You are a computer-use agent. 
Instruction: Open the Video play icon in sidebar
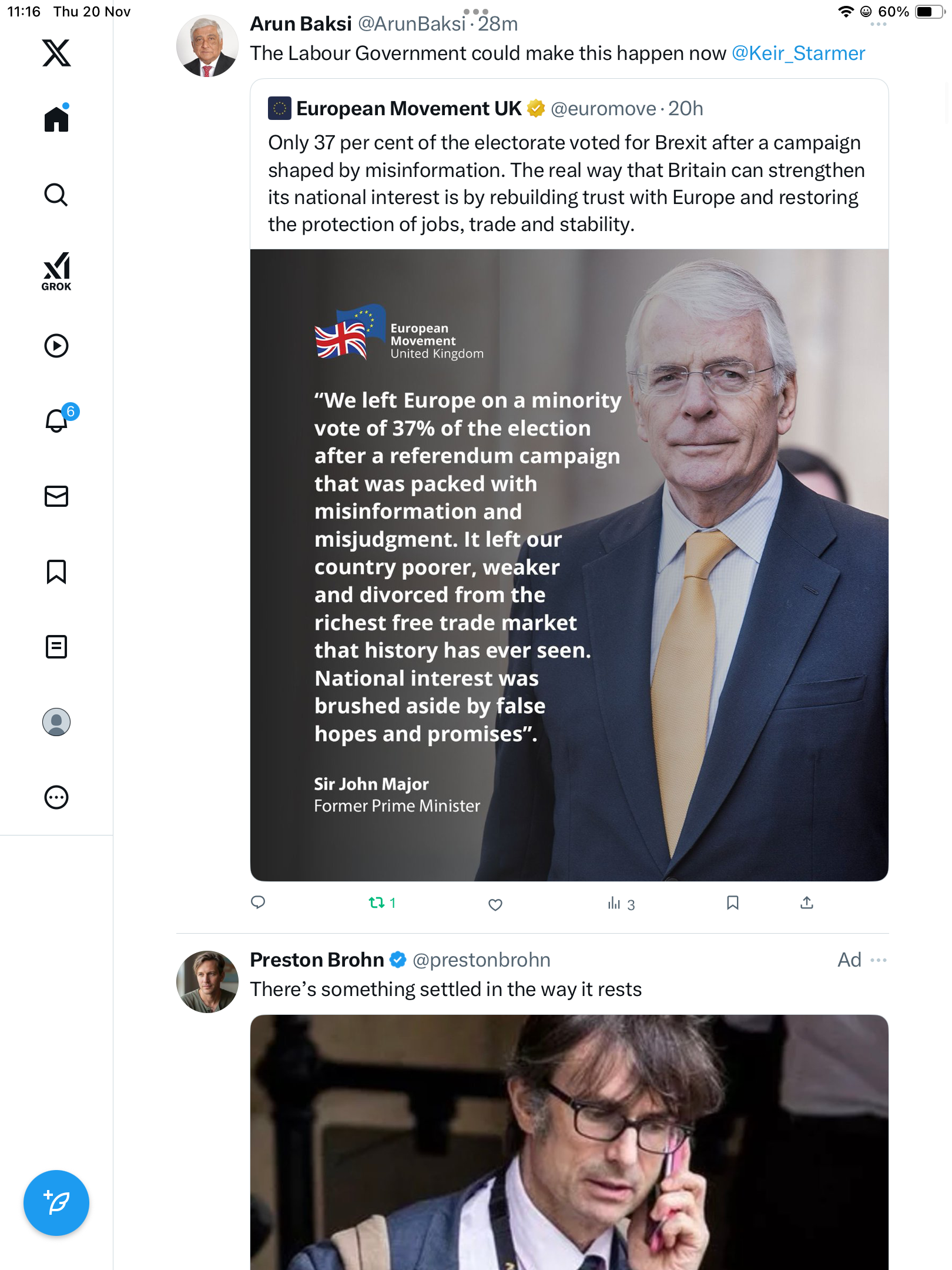click(56, 346)
